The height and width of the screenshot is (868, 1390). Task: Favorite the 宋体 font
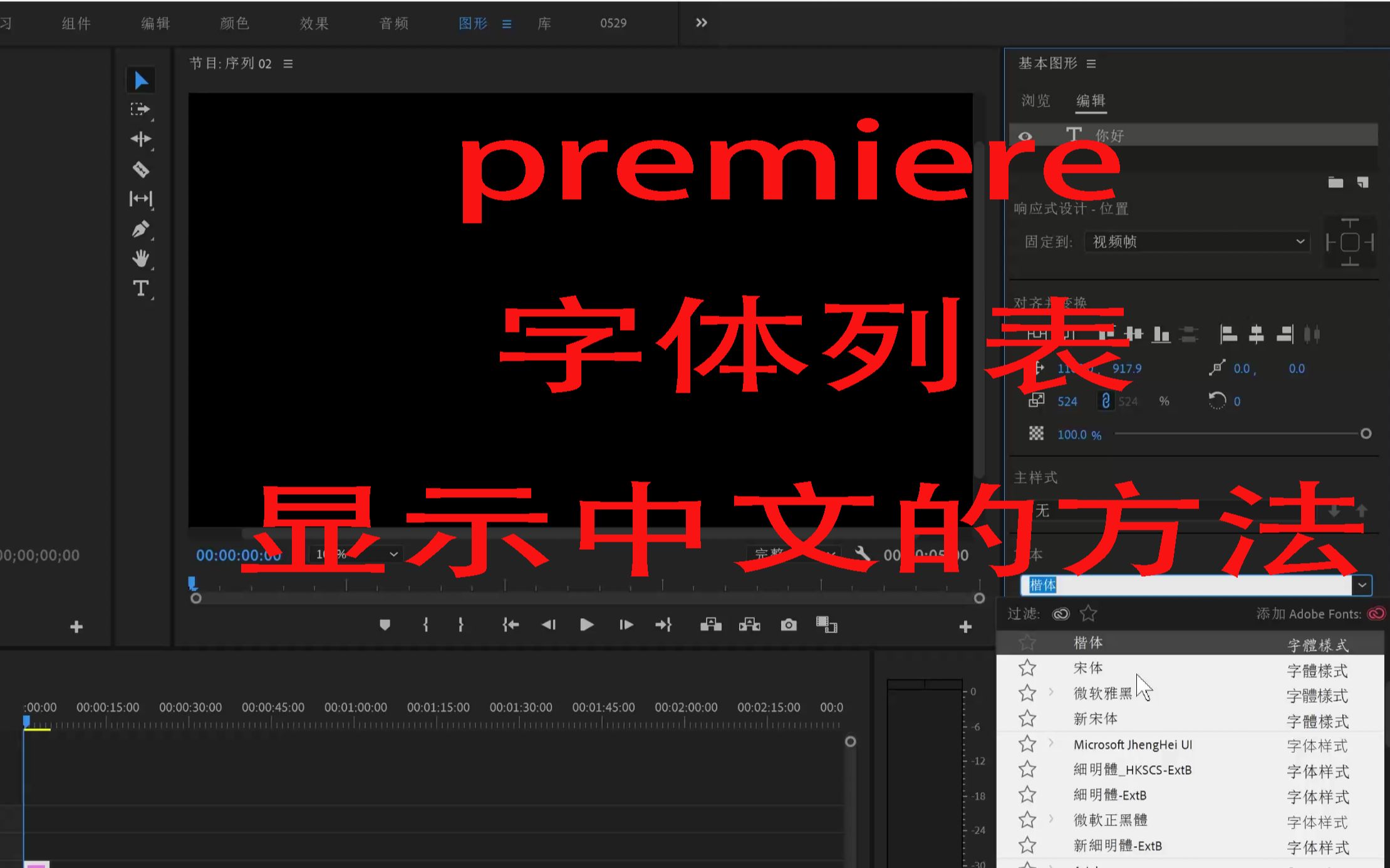tap(1027, 668)
